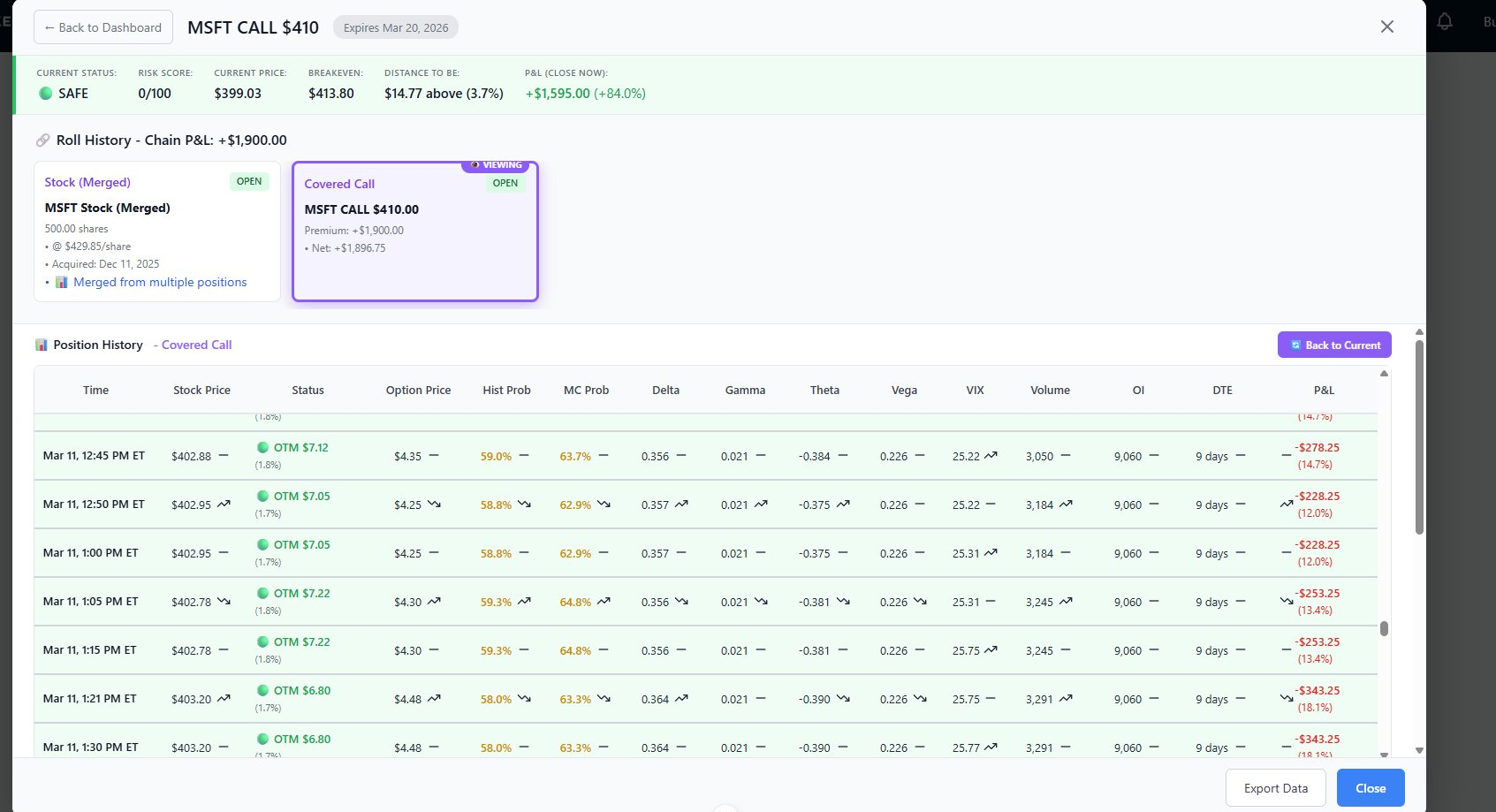Click the table scrollbar down arrow
1496x812 pixels.
pyautogui.click(x=1384, y=755)
